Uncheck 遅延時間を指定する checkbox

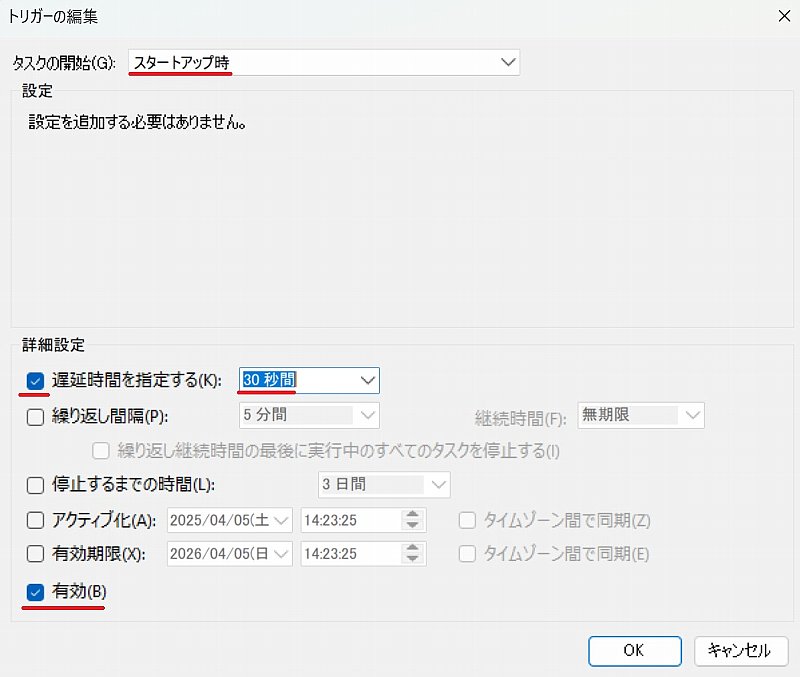click(35, 381)
